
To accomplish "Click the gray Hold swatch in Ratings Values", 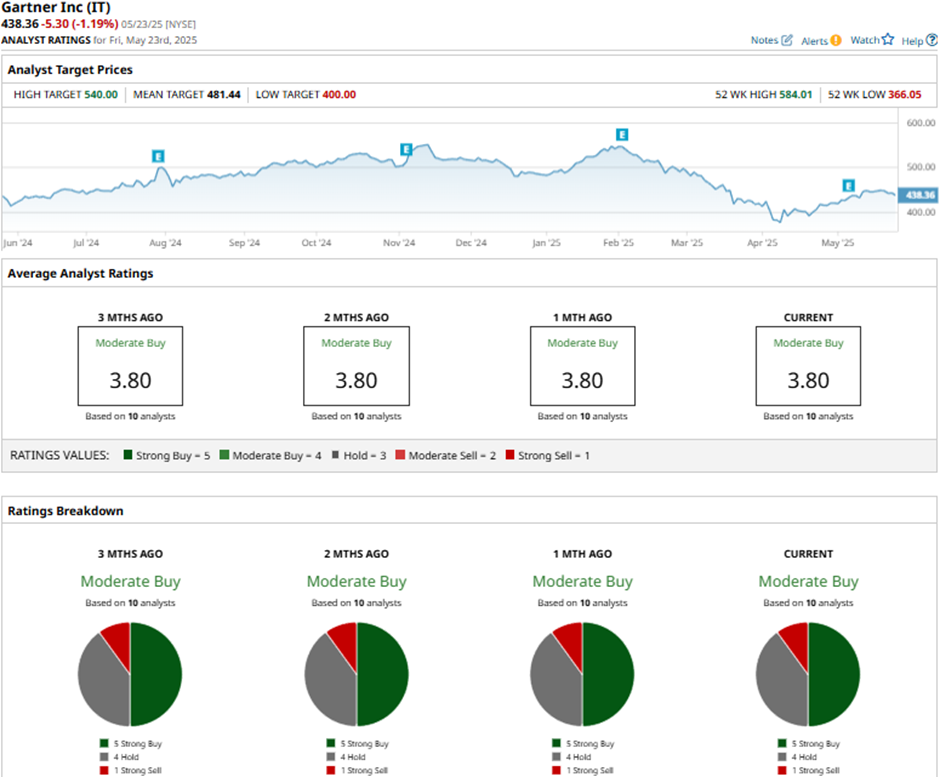I will pos(333,456).
